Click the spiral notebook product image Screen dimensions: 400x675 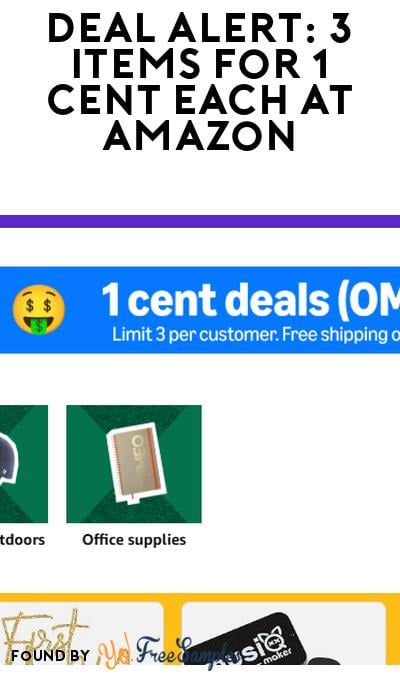tap(136, 463)
